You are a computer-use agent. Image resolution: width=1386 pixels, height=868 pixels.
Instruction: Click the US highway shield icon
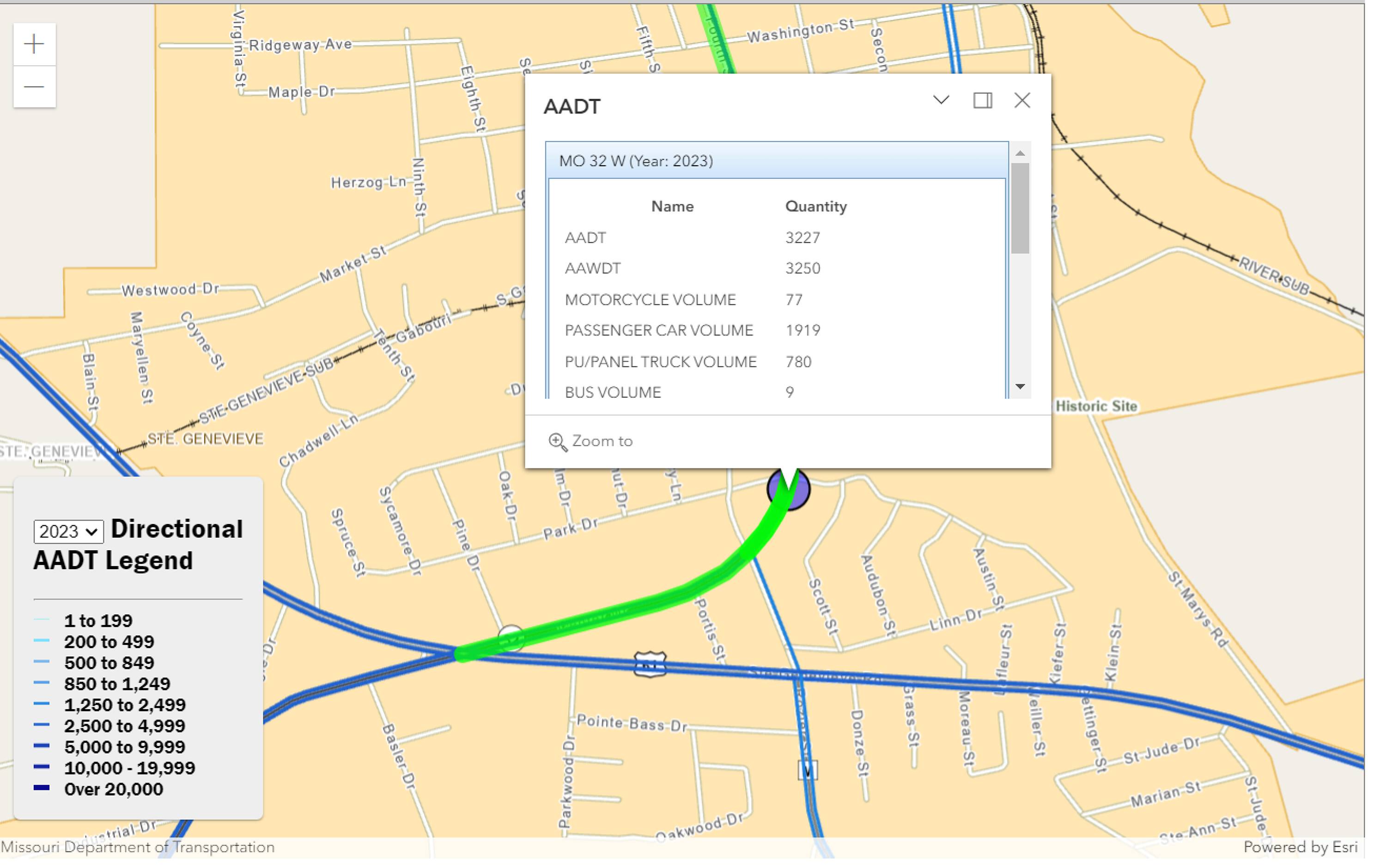click(x=650, y=664)
